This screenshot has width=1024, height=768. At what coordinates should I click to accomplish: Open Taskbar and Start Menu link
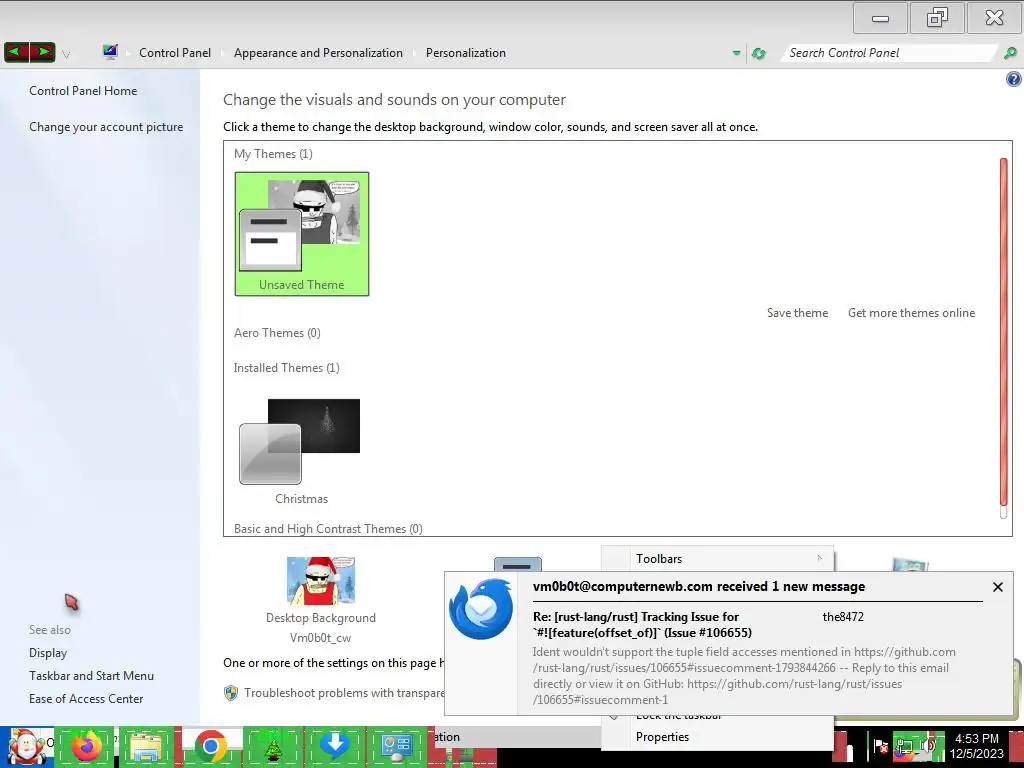(x=91, y=676)
